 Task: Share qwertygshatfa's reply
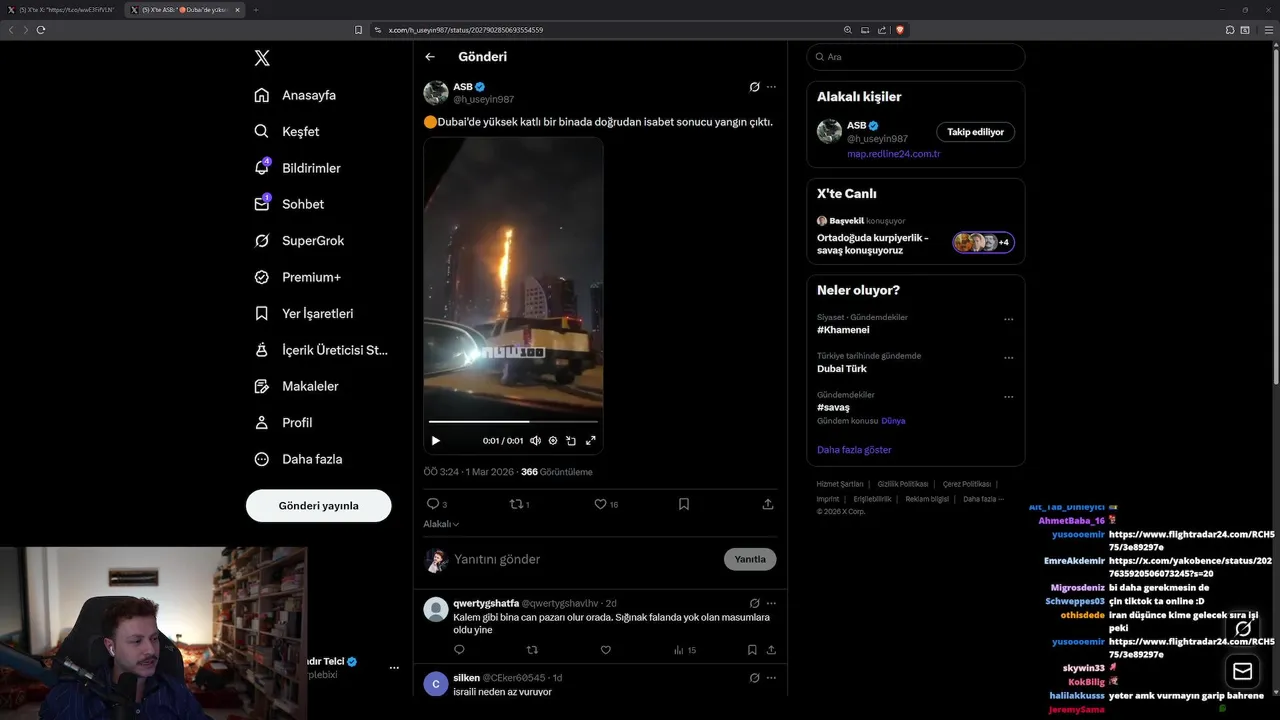(771, 650)
